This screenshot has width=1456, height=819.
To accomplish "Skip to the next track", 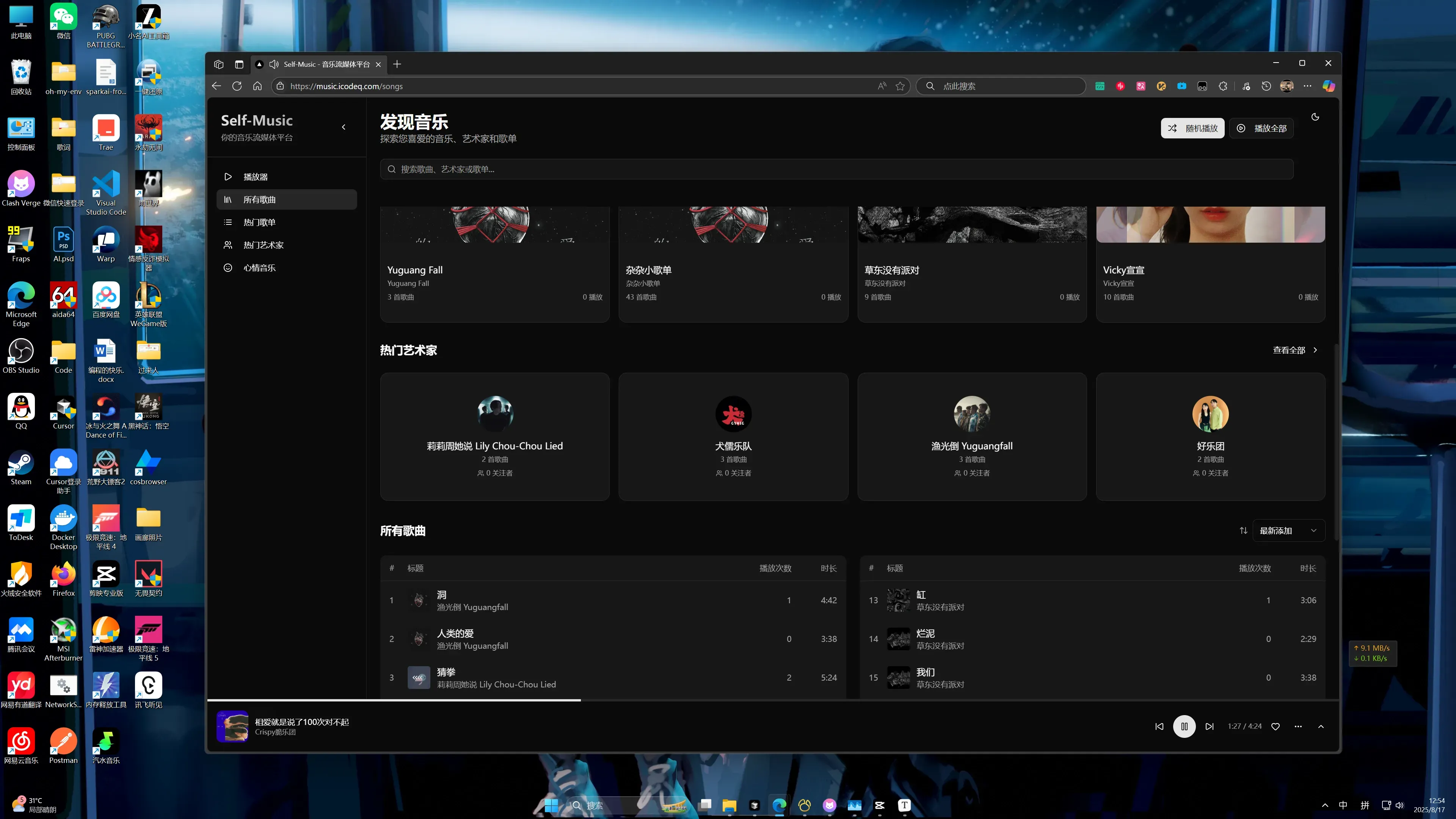I will click(x=1209, y=726).
